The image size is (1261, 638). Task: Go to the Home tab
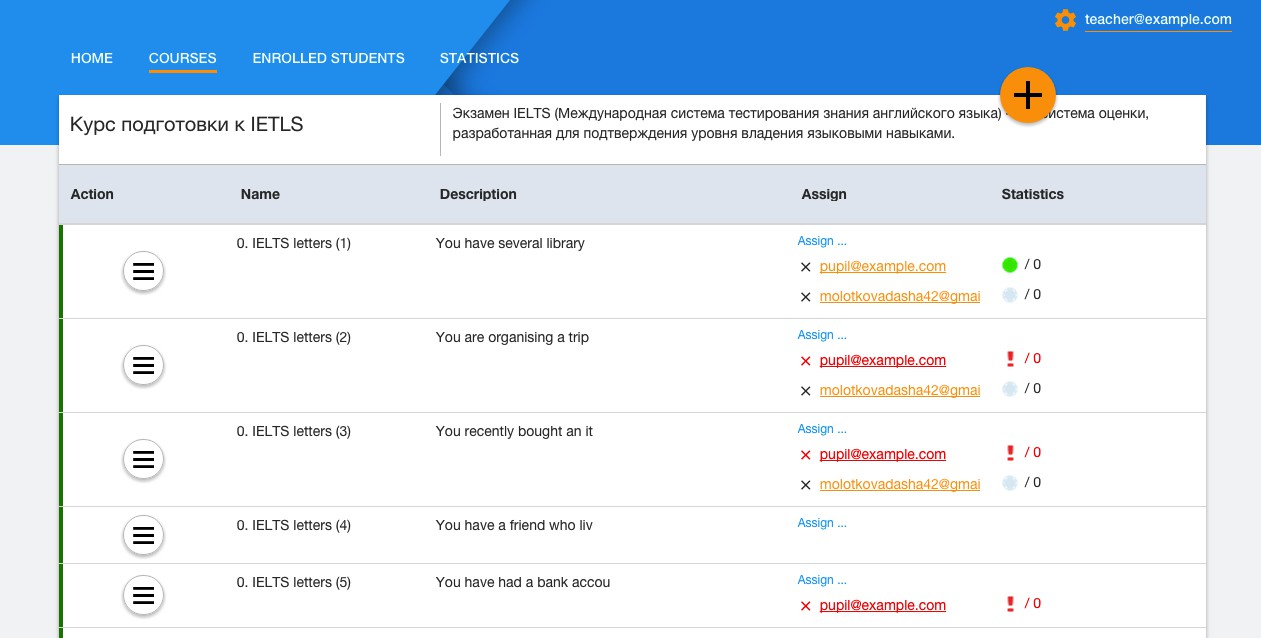(x=92, y=58)
